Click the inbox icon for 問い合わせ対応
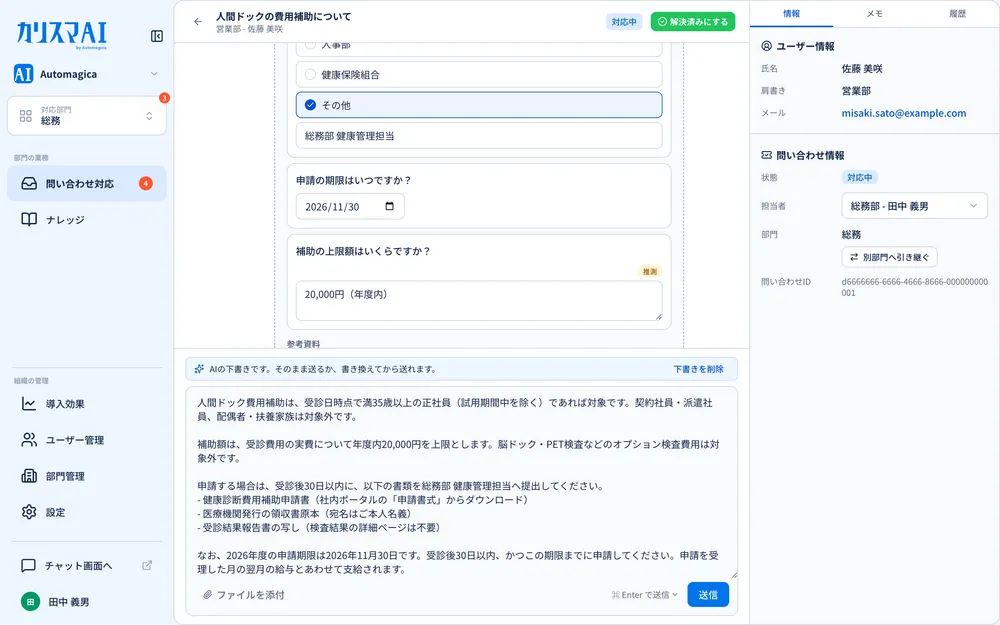1000x625 pixels. click(x=29, y=184)
